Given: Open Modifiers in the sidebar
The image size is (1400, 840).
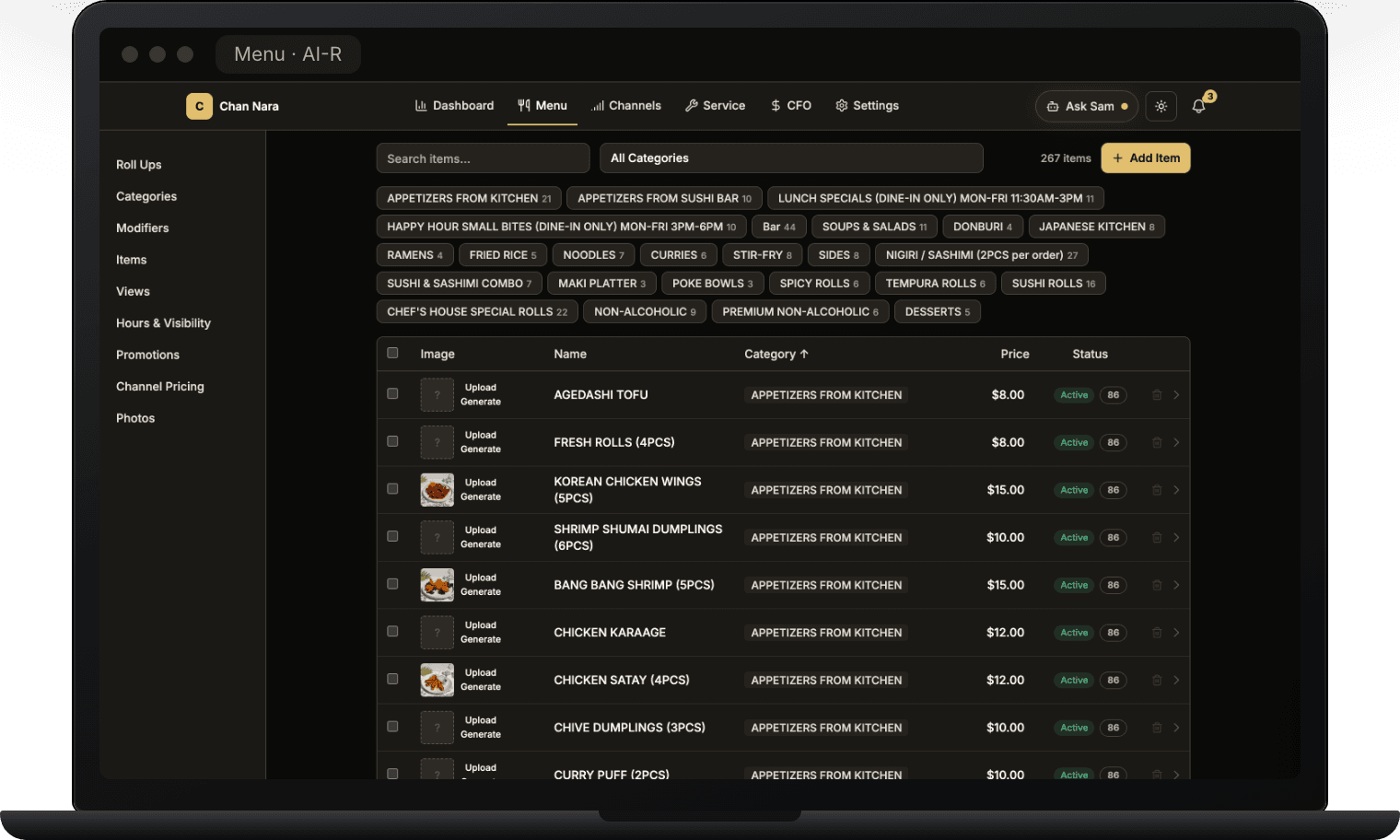Looking at the screenshot, I should (x=143, y=228).
